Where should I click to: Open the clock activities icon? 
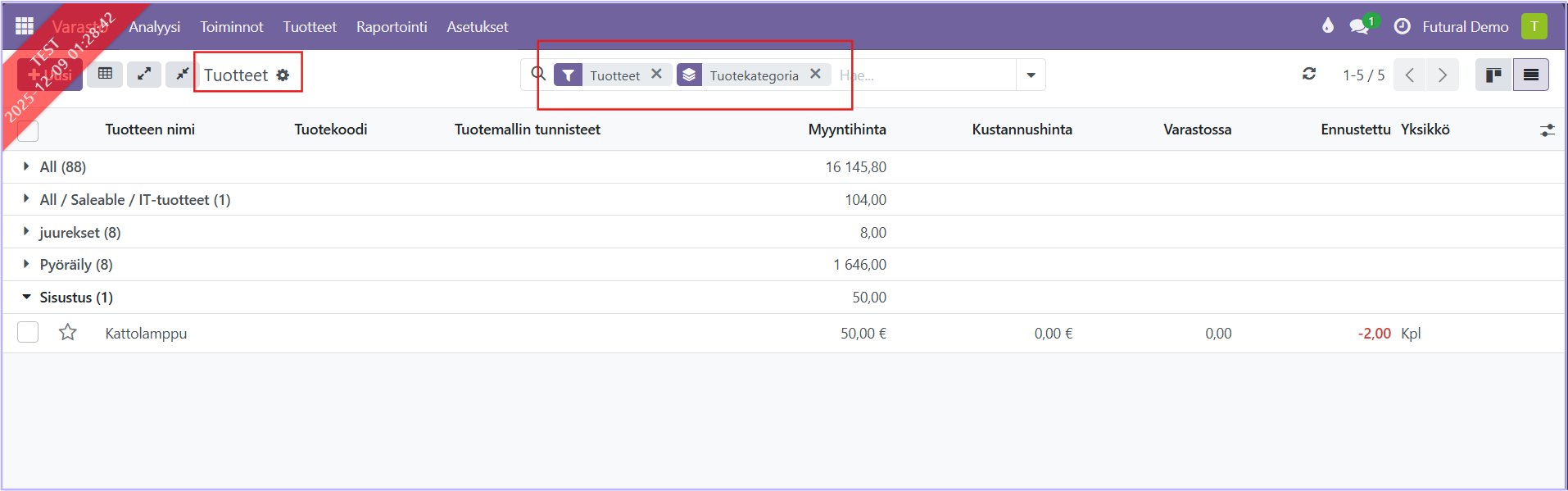1402,26
